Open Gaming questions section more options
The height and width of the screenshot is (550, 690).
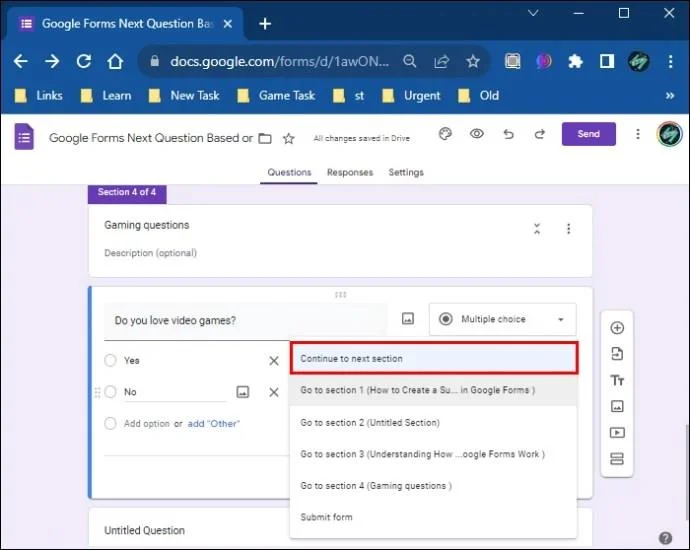(569, 229)
